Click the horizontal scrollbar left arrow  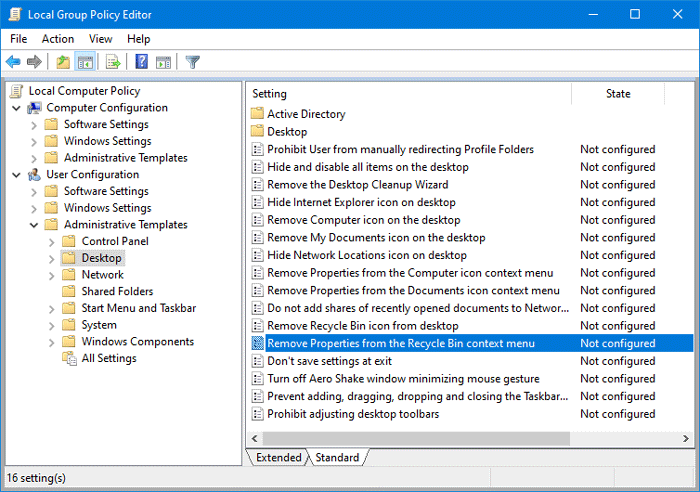tap(255, 438)
